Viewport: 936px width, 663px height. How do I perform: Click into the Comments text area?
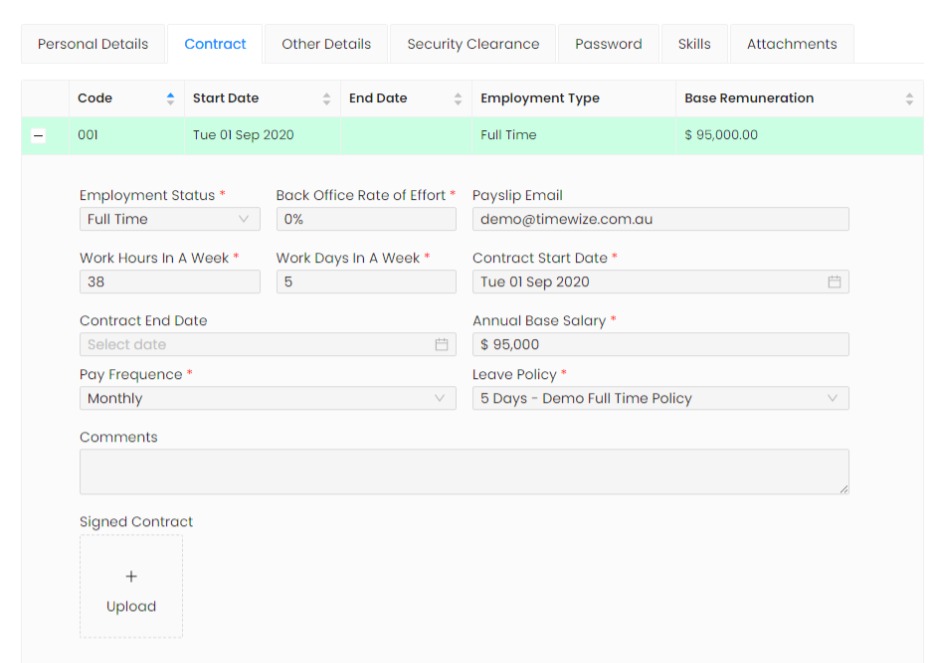tap(464, 471)
